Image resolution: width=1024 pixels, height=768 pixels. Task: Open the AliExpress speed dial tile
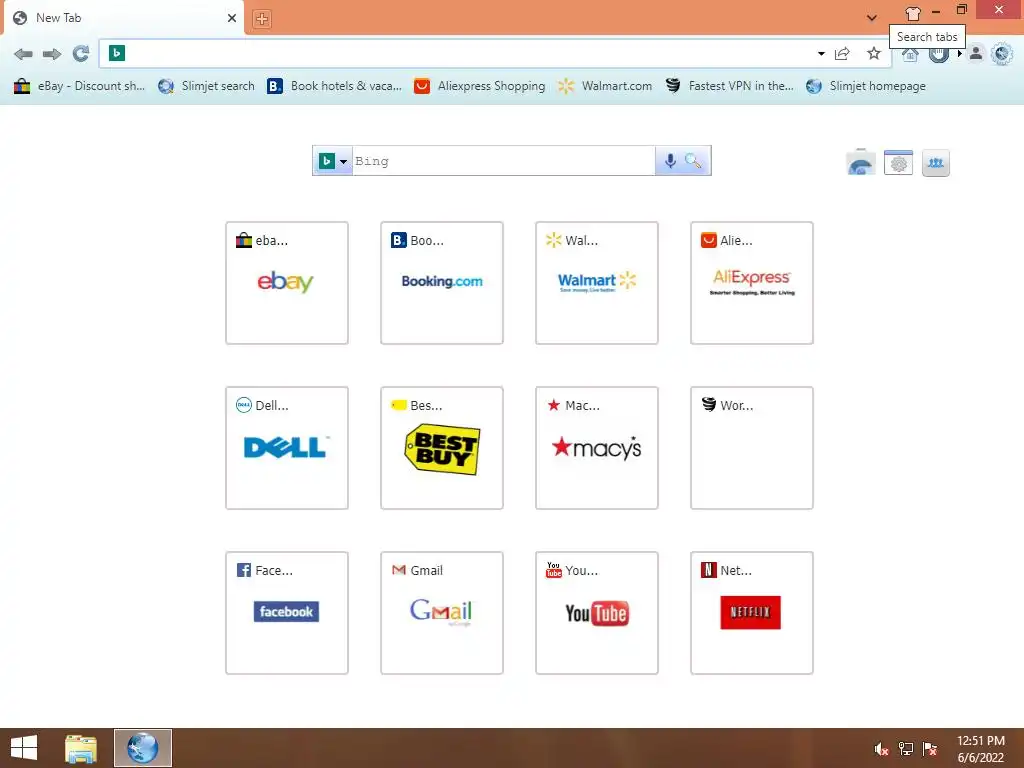click(x=752, y=283)
